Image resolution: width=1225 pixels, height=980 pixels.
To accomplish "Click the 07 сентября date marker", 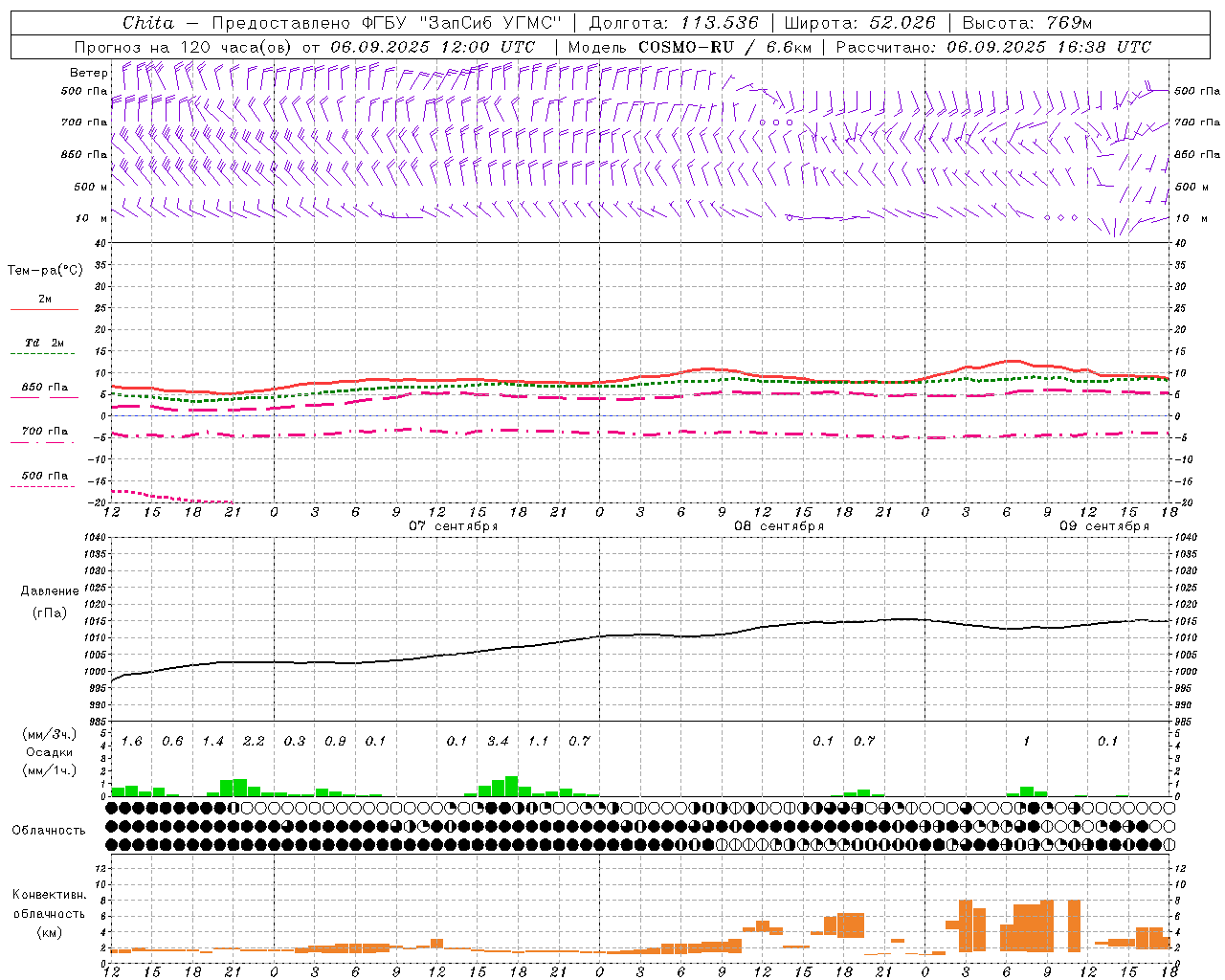I will tap(454, 526).
